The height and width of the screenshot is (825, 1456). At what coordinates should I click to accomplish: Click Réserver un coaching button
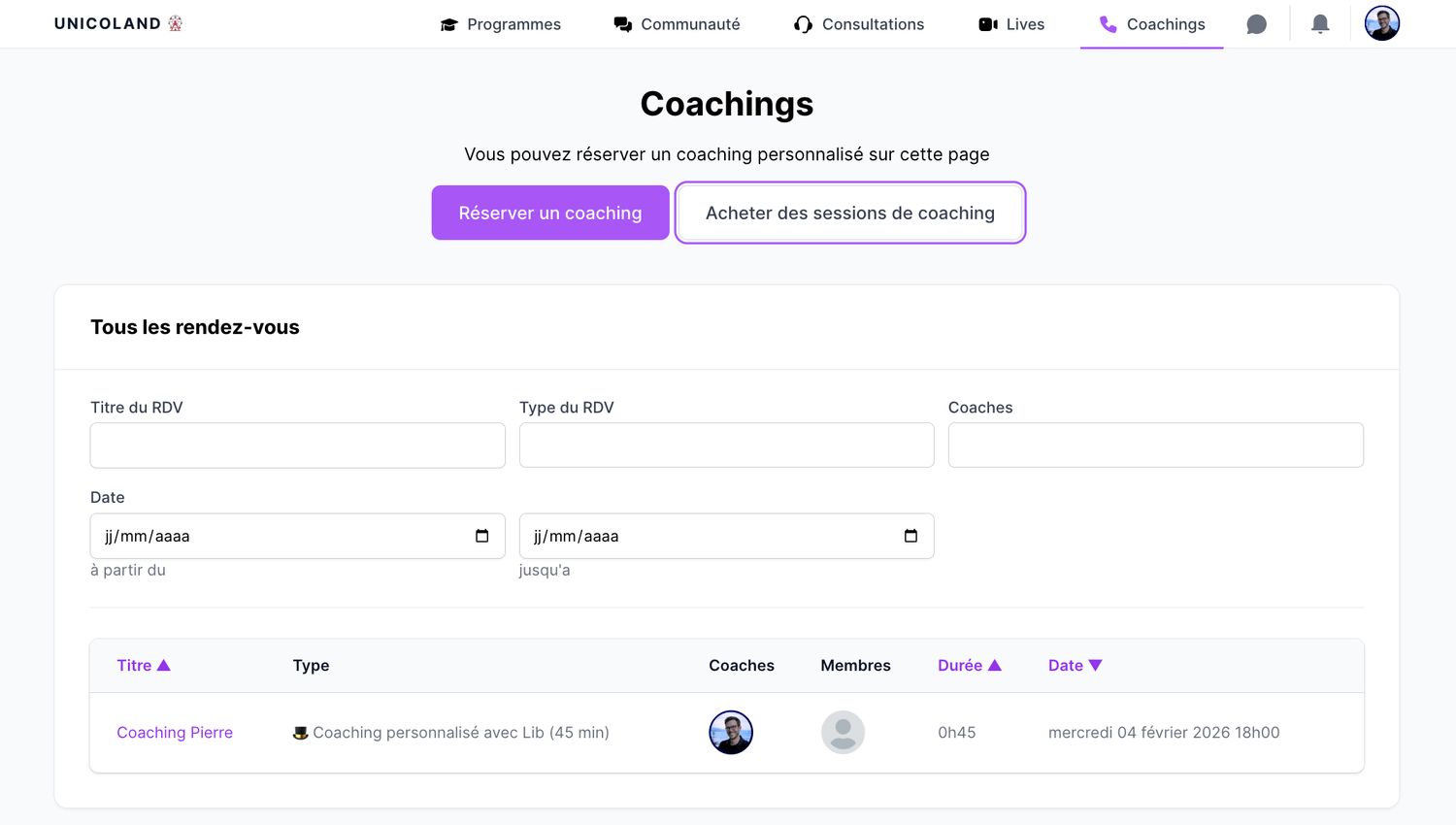point(550,213)
